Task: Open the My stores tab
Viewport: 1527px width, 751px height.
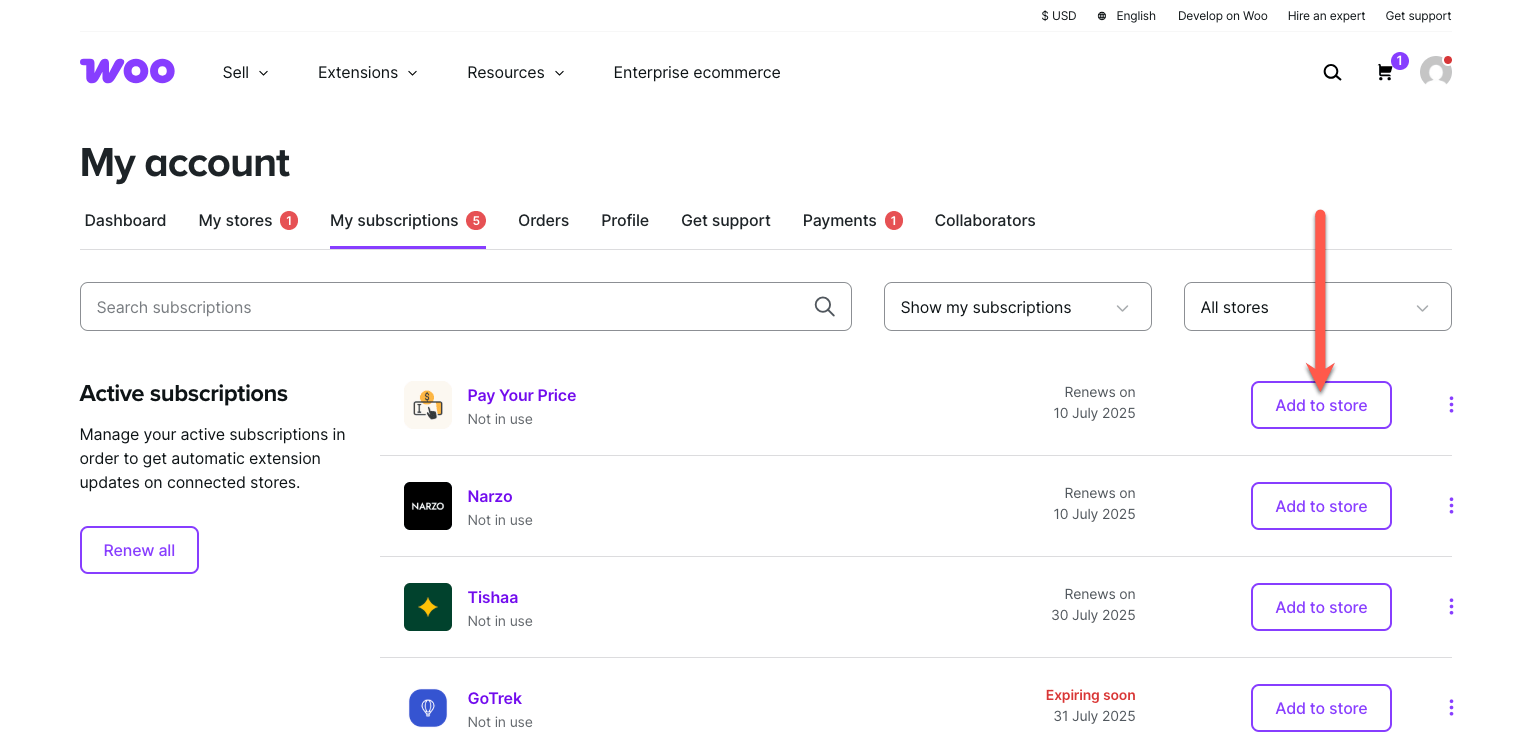Action: point(236,220)
